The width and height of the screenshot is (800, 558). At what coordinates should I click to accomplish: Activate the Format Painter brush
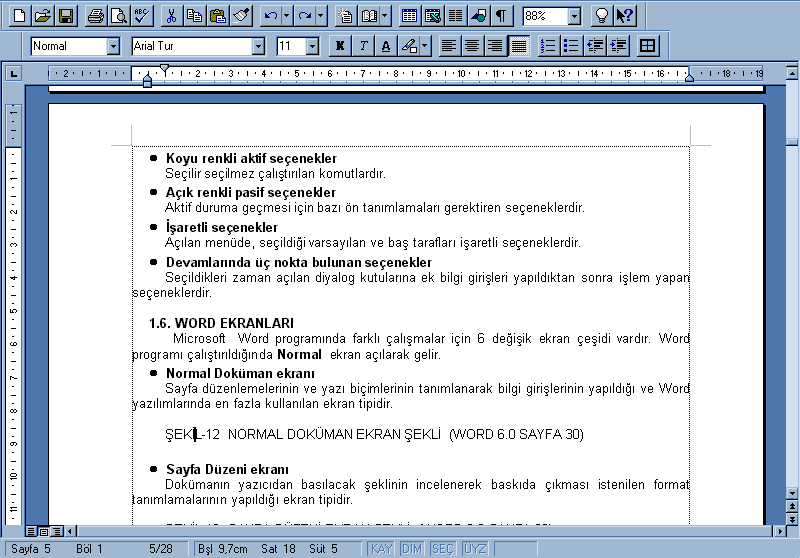tap(241, 16)
